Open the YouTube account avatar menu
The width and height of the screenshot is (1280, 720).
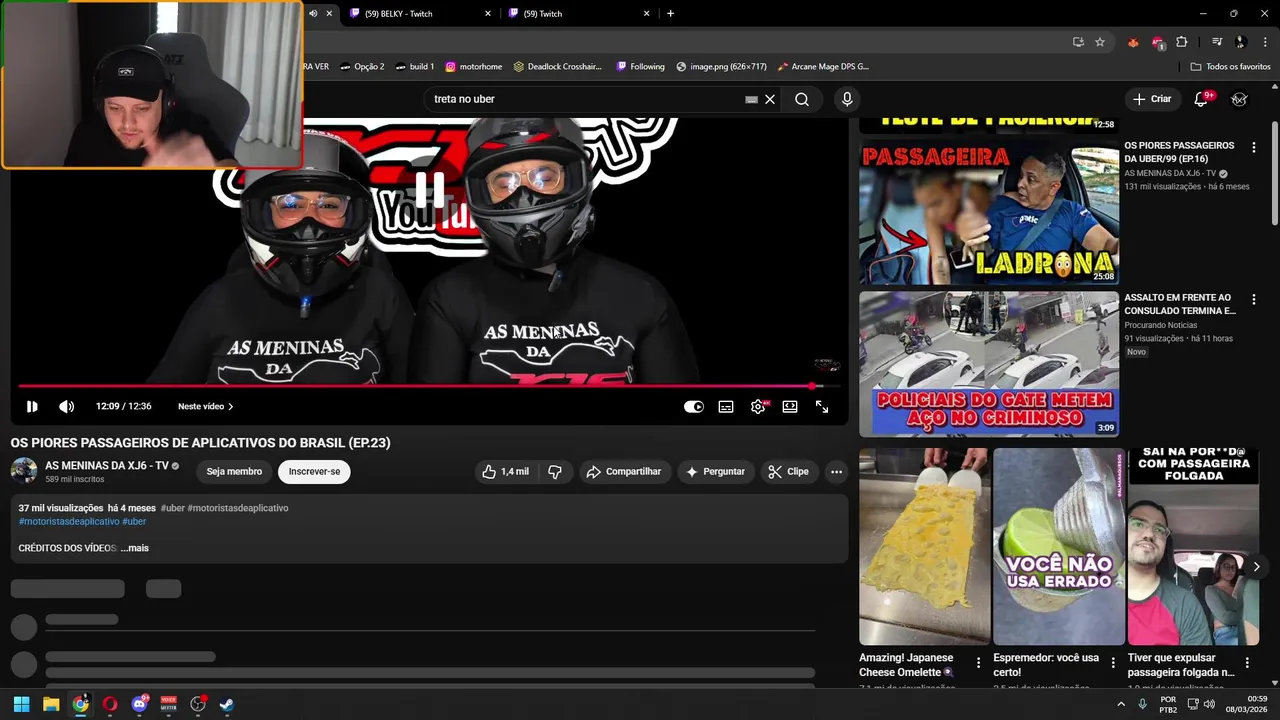pos(1239,99)
